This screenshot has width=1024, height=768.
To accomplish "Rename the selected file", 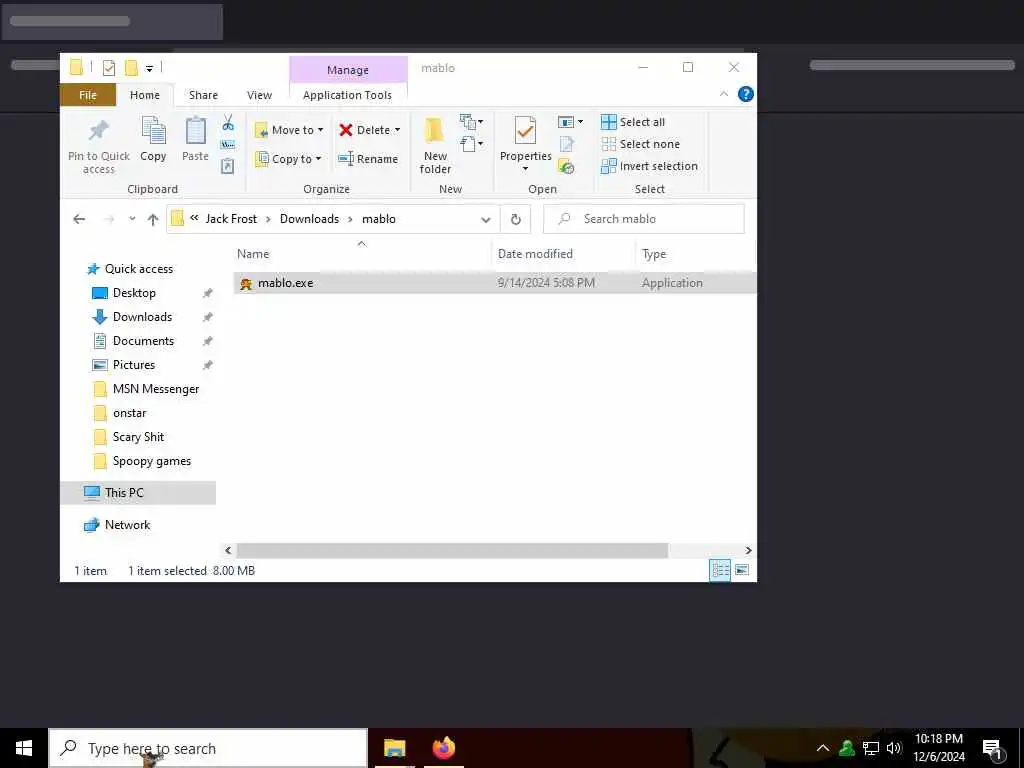I will point(368,159).
